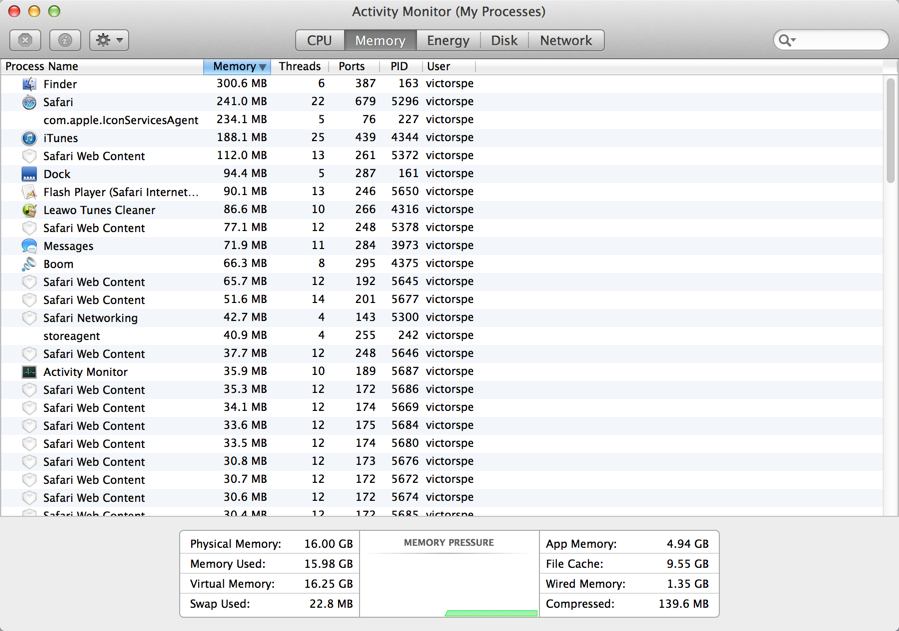Click the Boom PID 4375 cell
Screen dimensions: 899x631
[x=405, y=264]
